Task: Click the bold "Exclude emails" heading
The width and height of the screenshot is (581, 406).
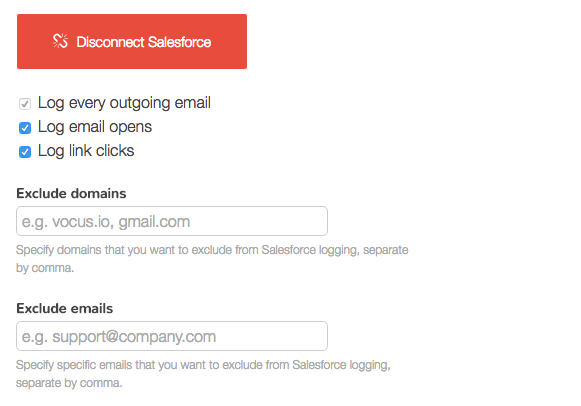Action: [64, 308]
